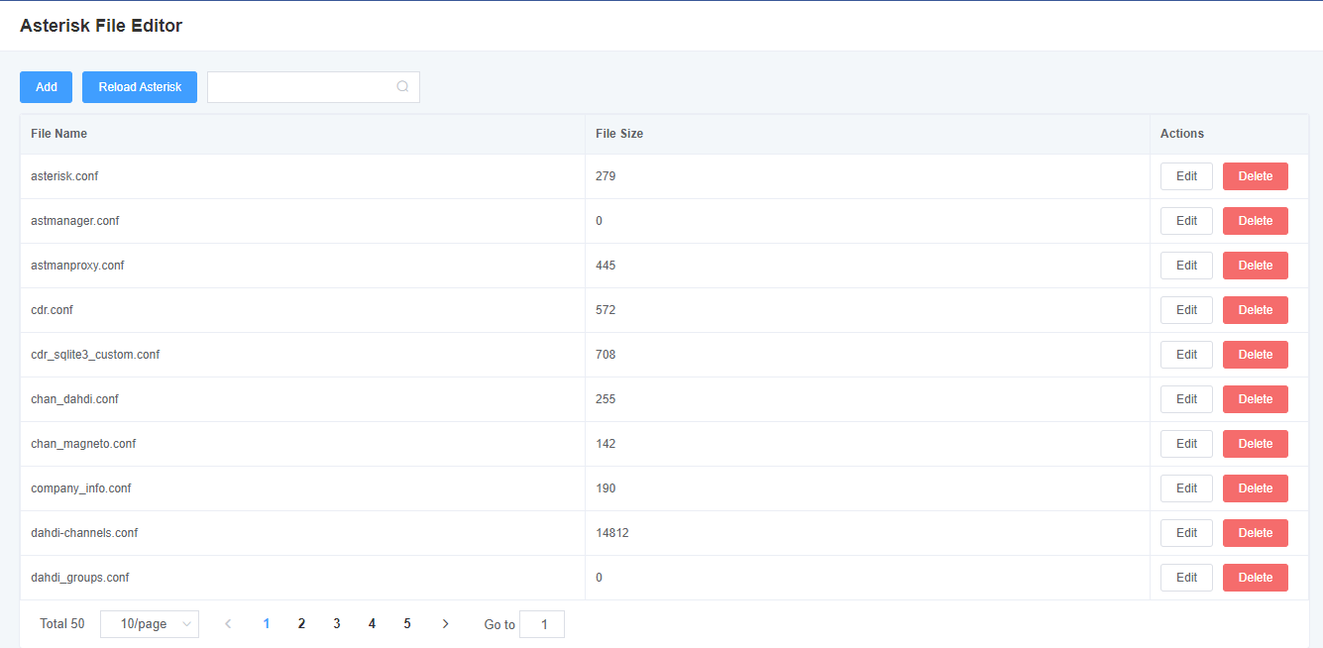Select page 3 in pagination

coord(337,624)
